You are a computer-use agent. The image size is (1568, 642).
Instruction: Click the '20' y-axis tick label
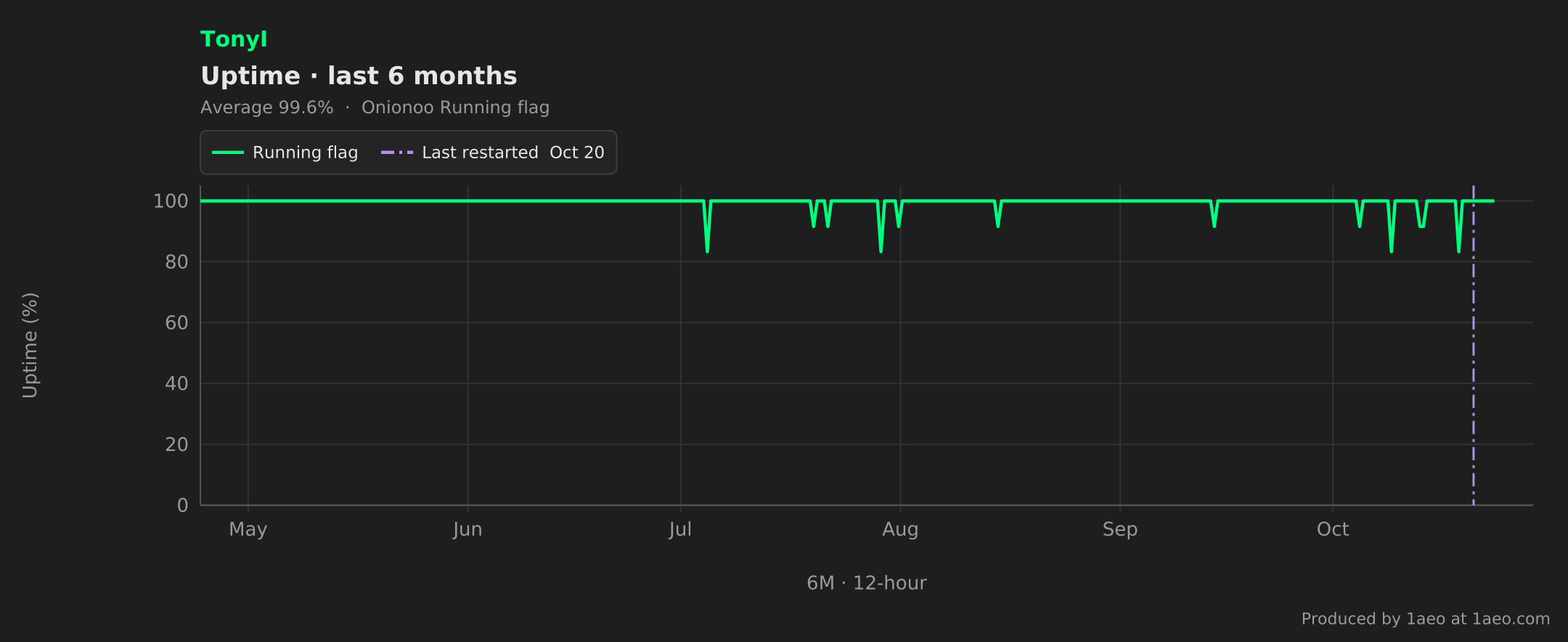point(176,444)
